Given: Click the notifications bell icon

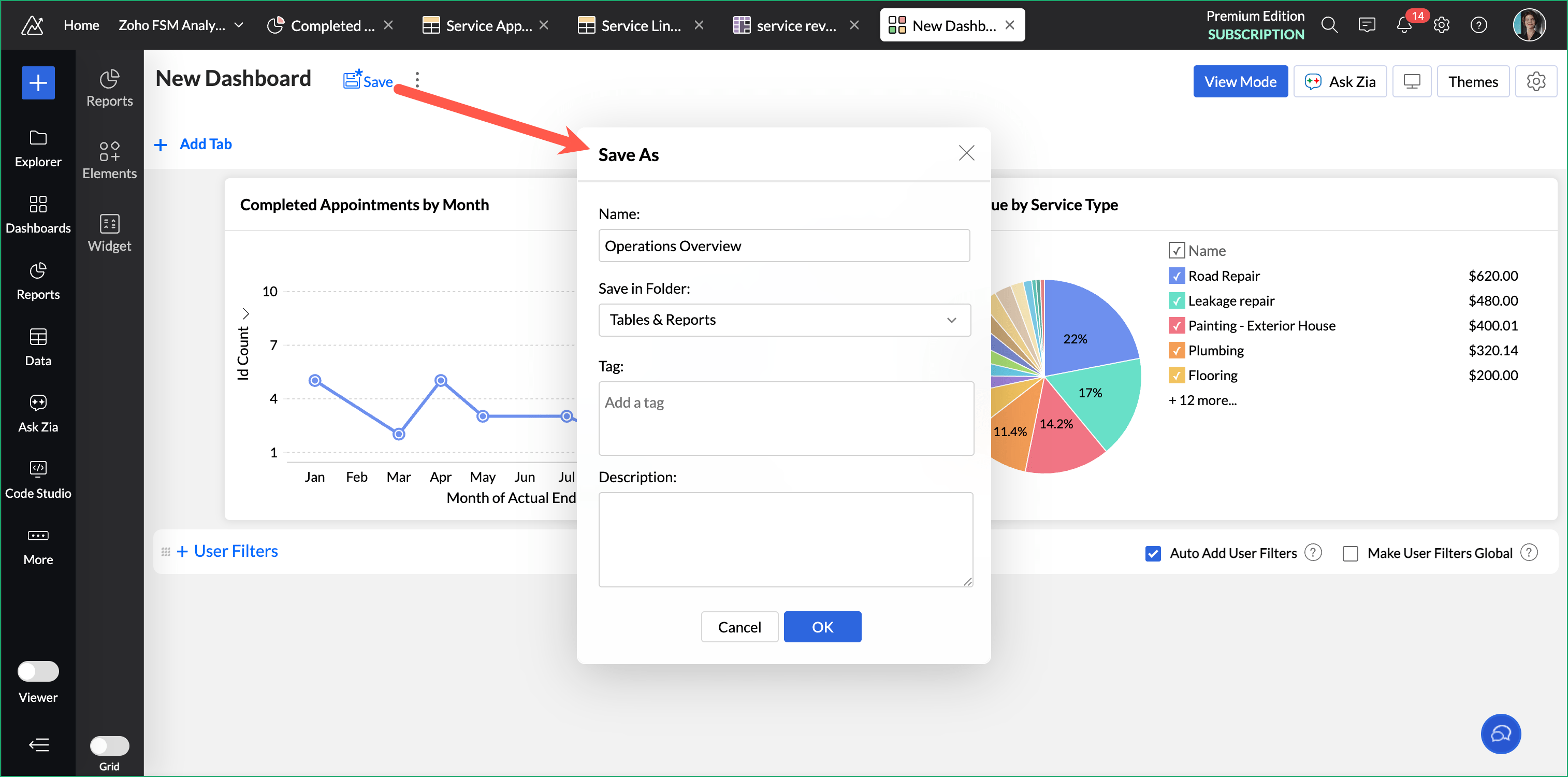Looking at the screenshot, I should coord(1404,25).
